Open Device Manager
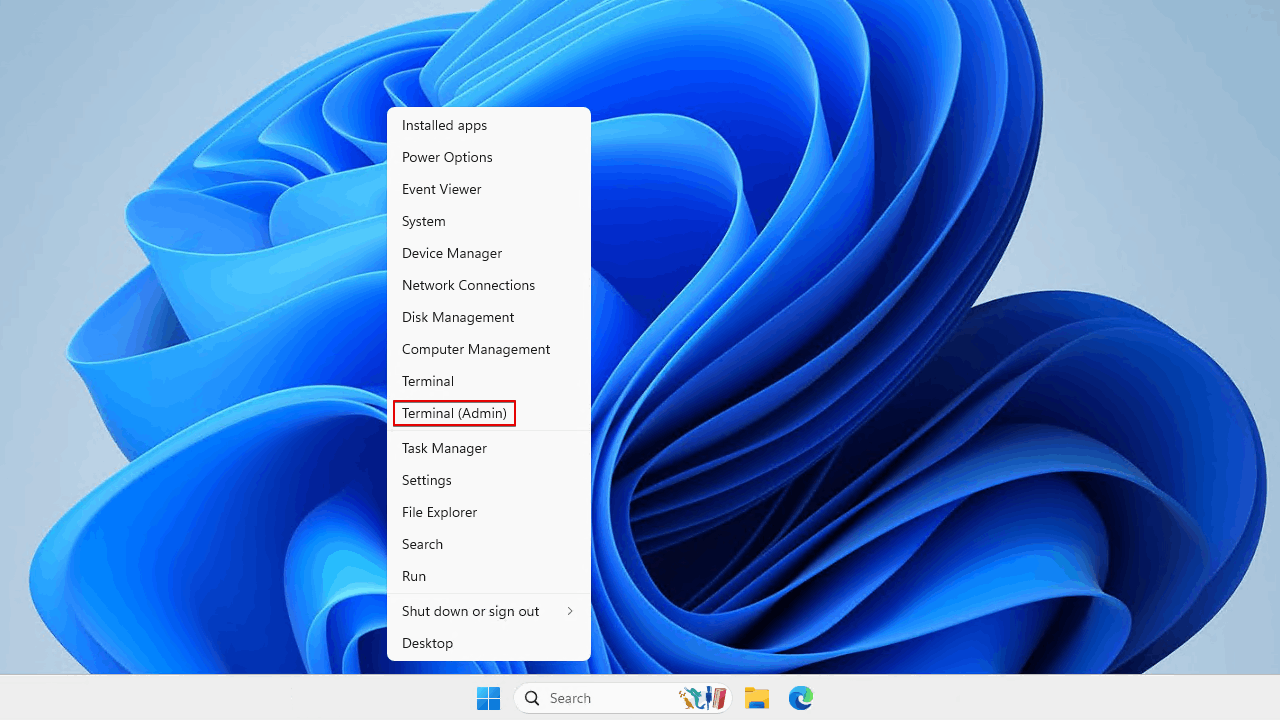Screen dimensions: 1280x720 tap(452, 253)
